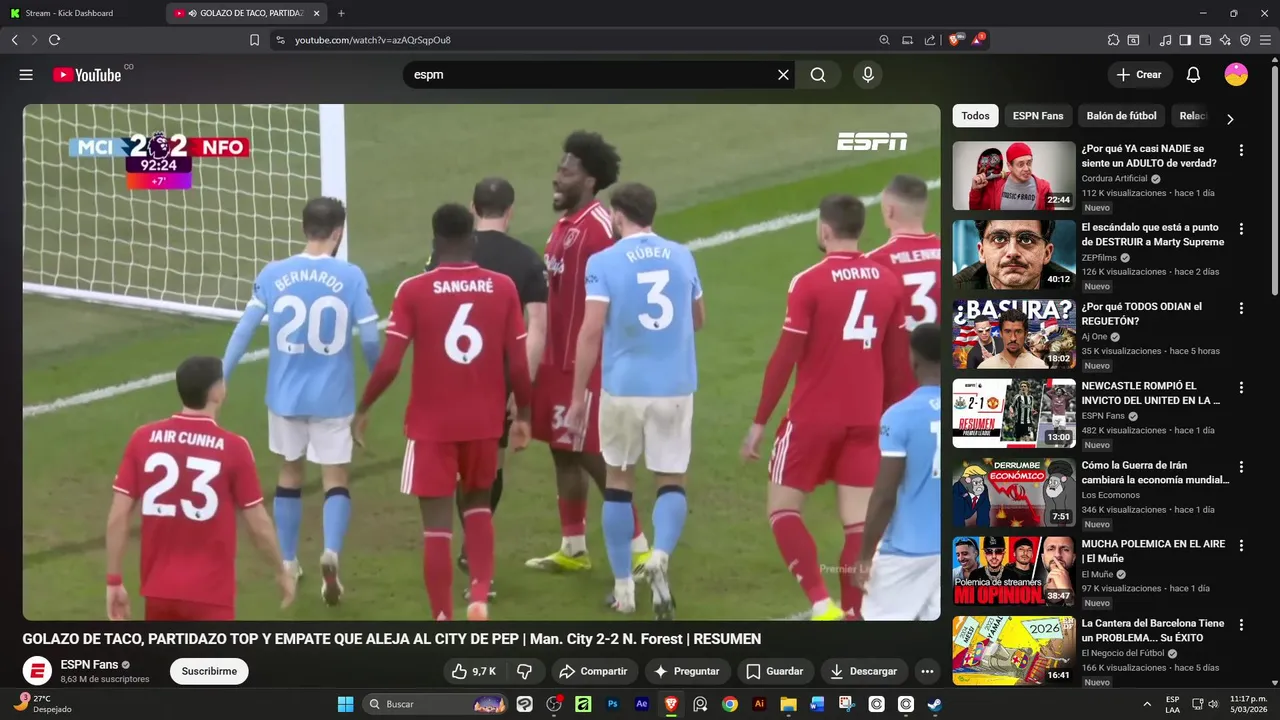This screenshot has width=1280, height=720.
Task: Click the Compartir button
Action: click(x=593, y=671)
